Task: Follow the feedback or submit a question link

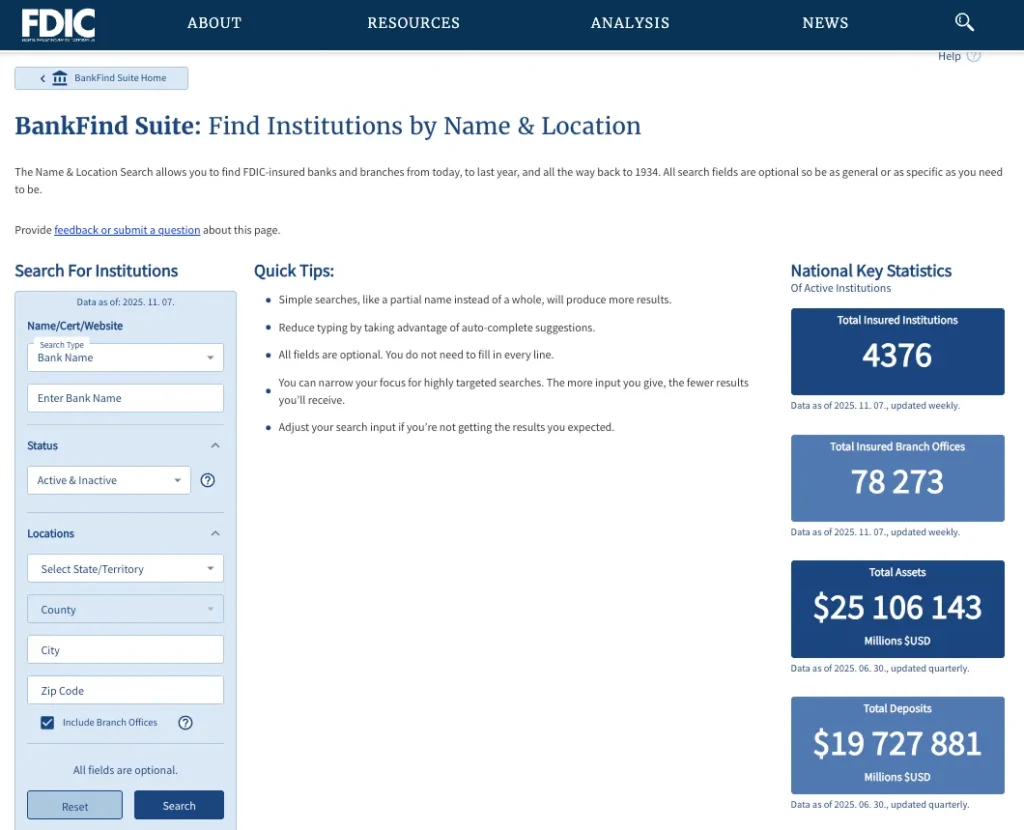Action: click(127, 230)
